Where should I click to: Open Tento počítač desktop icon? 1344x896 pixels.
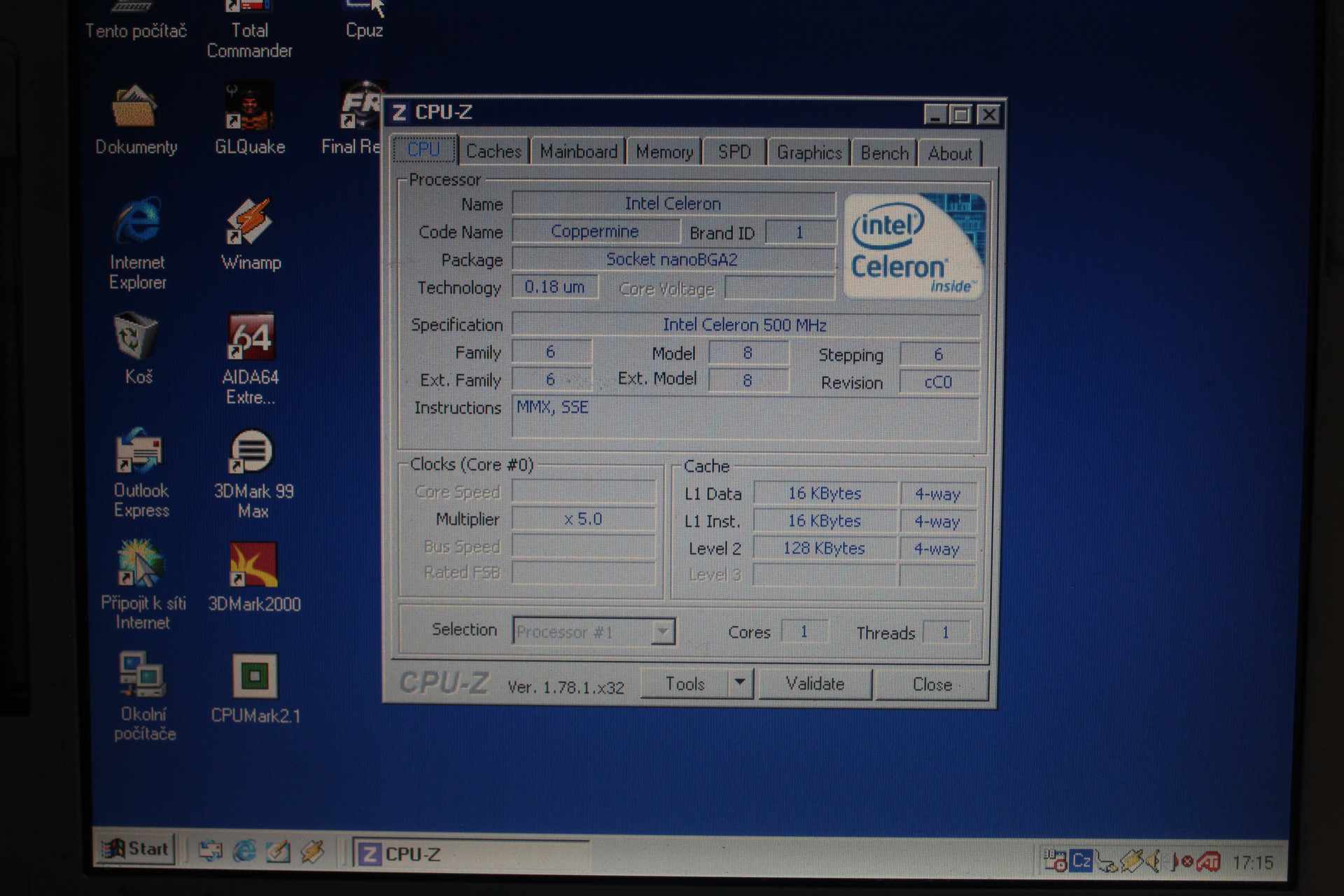point(136,21)
